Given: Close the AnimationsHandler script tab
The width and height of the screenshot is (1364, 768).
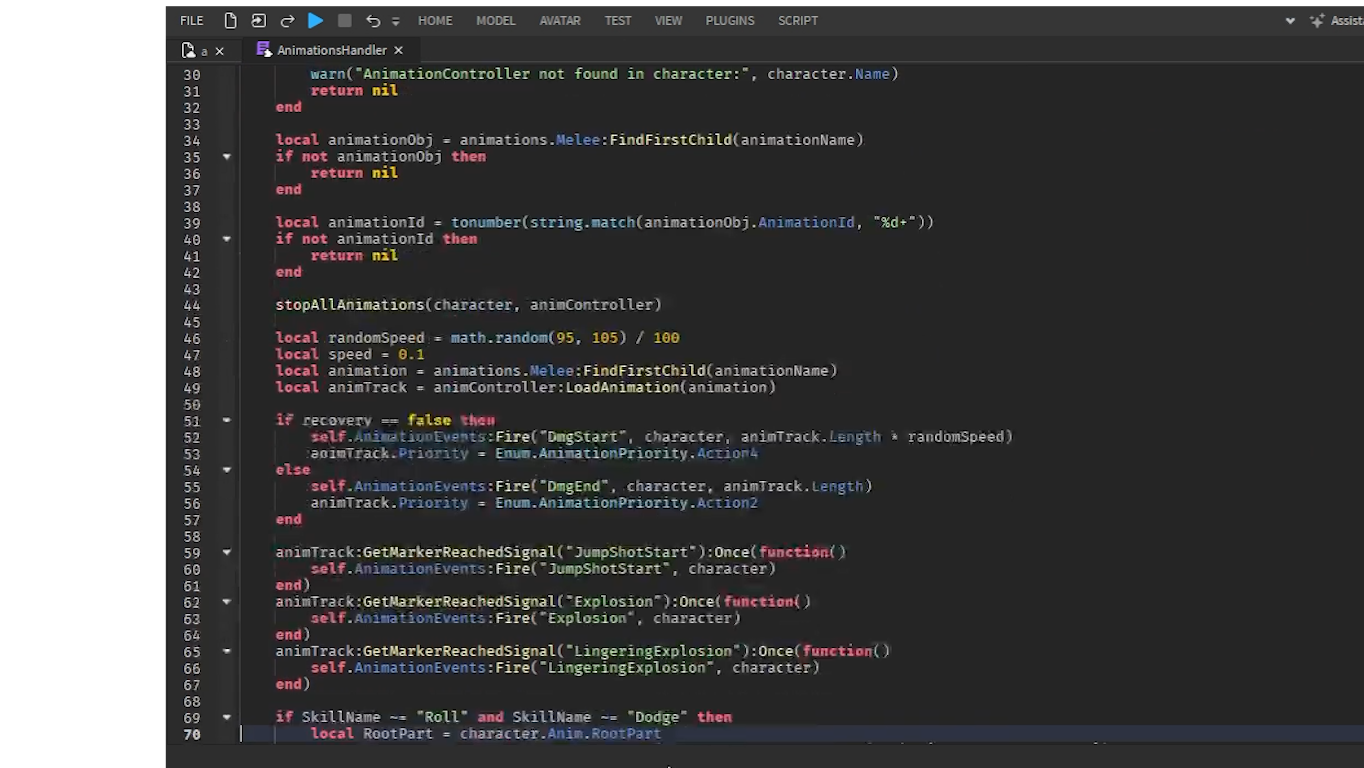Looking at the screenshot, I should click(x=398, y=50).
